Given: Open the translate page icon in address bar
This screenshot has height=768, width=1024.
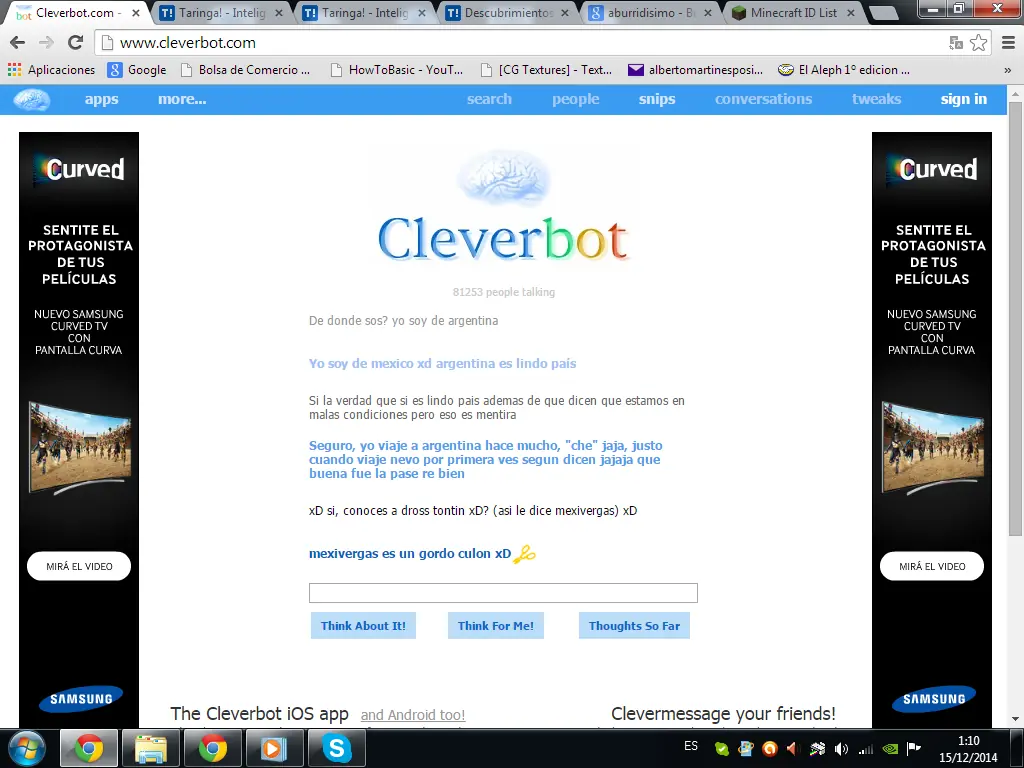Looking at the screenshot, I should coord(956,43).
